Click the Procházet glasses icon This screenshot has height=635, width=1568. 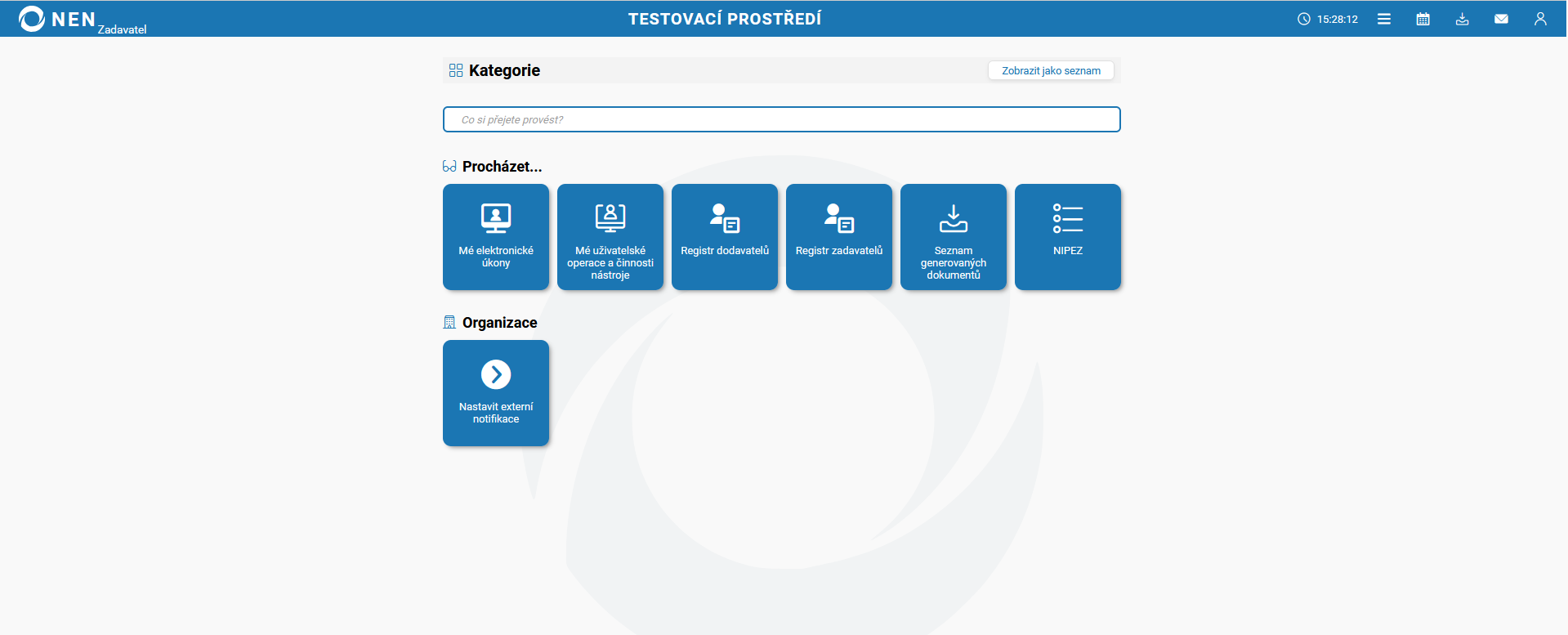tap(449, 166)
